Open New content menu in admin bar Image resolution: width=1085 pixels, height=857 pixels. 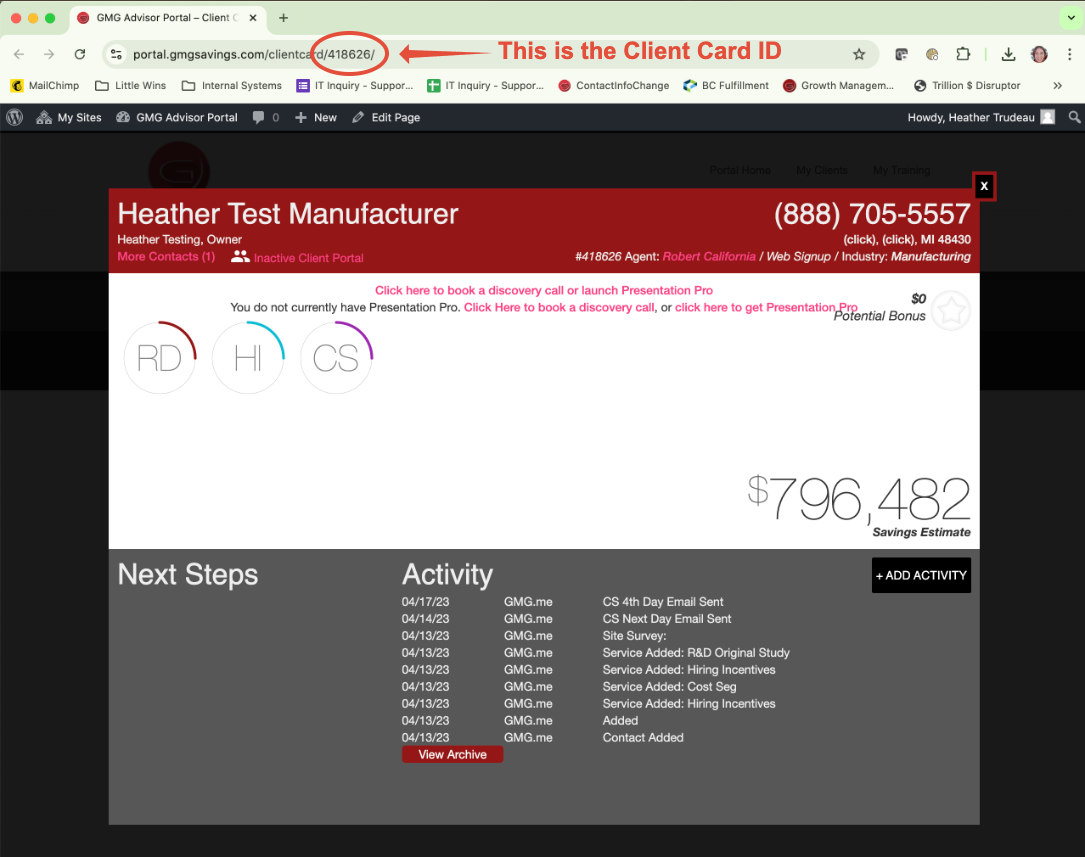(x=316, y=118)
